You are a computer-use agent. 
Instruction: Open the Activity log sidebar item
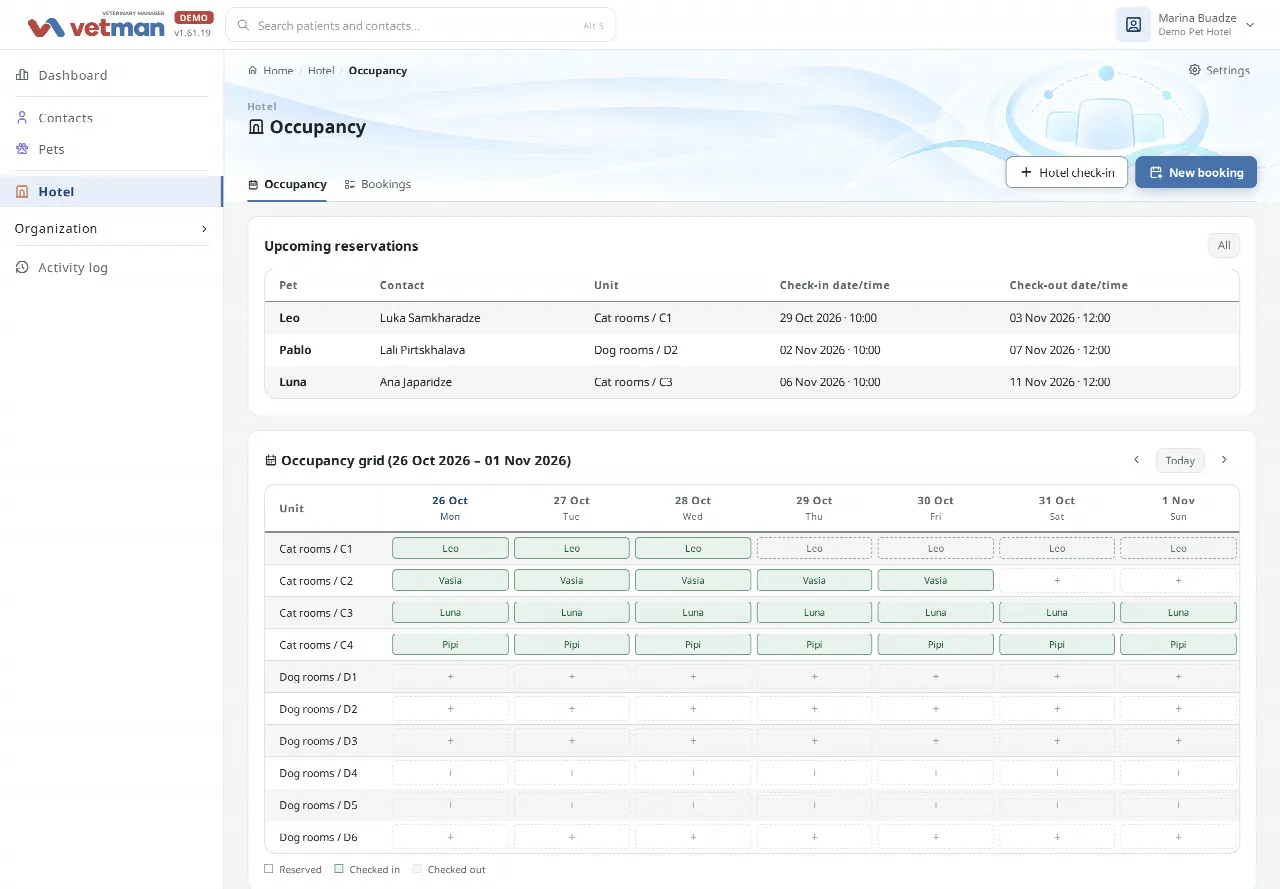[111, 267]
